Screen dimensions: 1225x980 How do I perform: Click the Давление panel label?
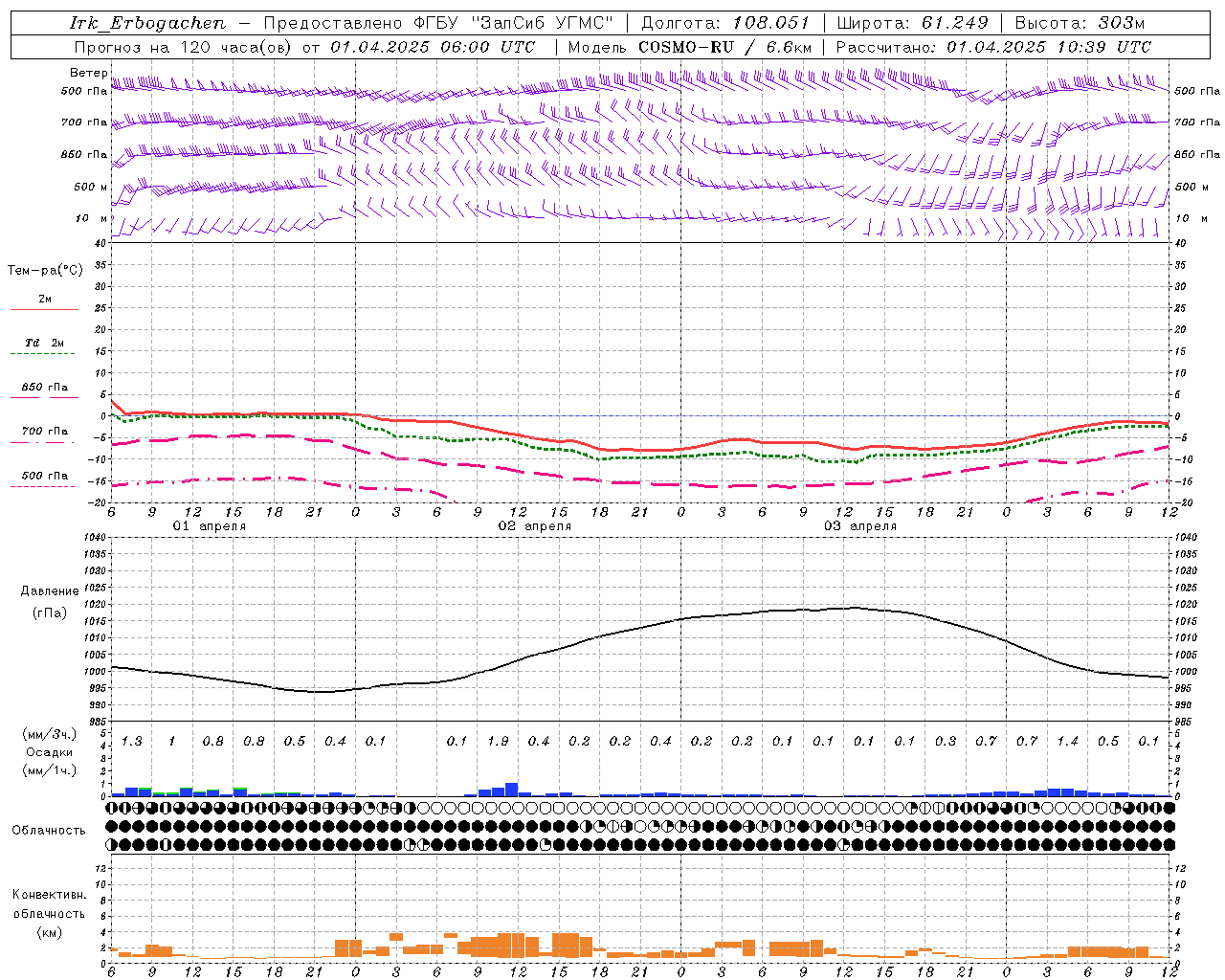[x=50, y=591]
